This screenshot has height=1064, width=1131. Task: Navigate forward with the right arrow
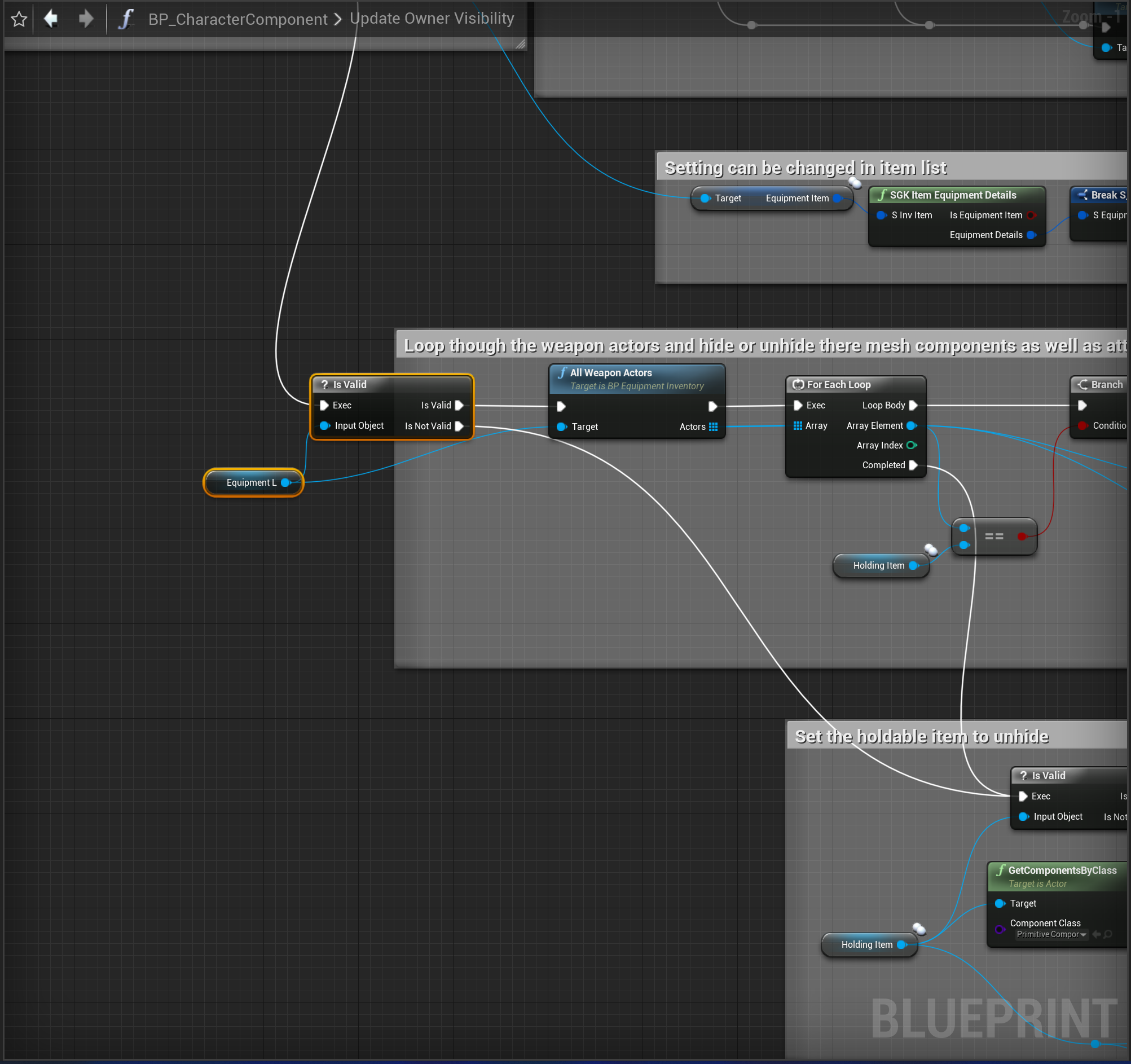(86, 19)
